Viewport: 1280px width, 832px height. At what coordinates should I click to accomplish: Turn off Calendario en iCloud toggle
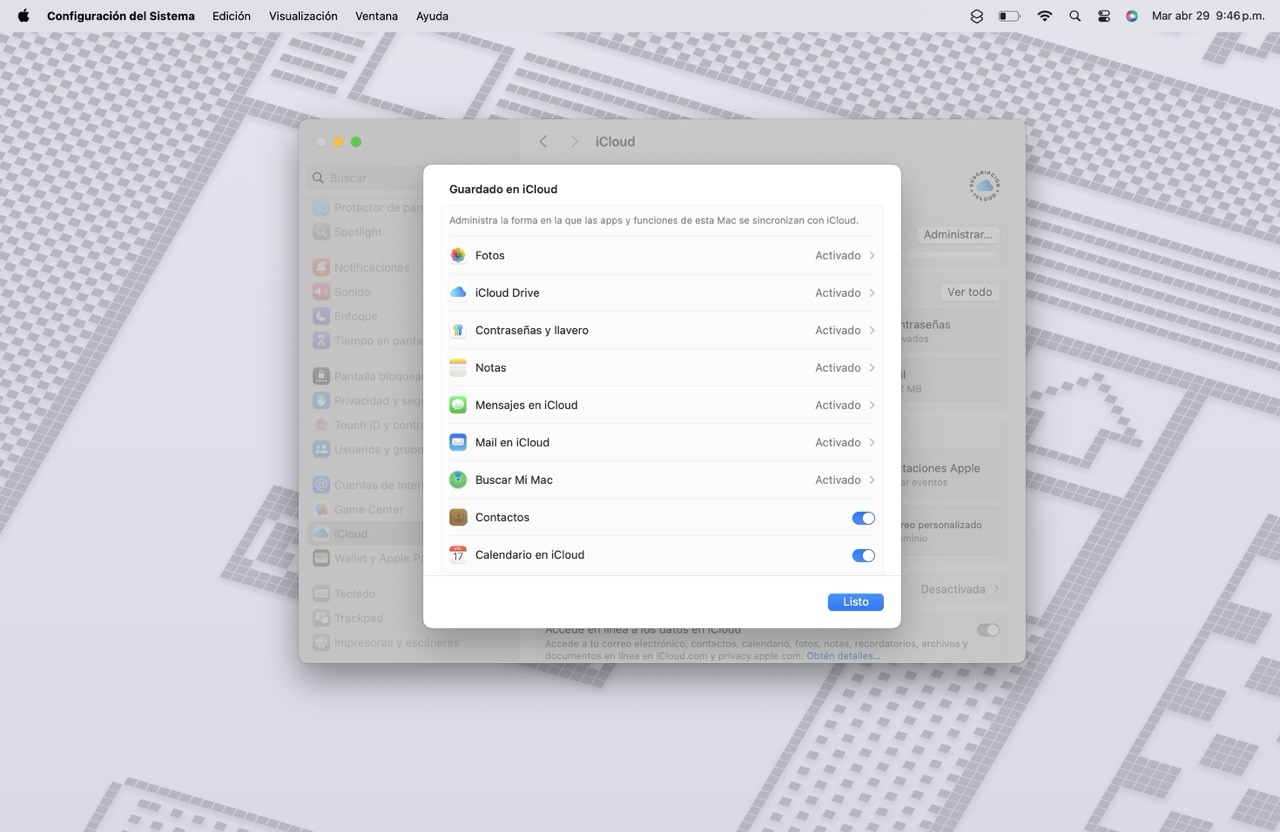click(863, 555)
